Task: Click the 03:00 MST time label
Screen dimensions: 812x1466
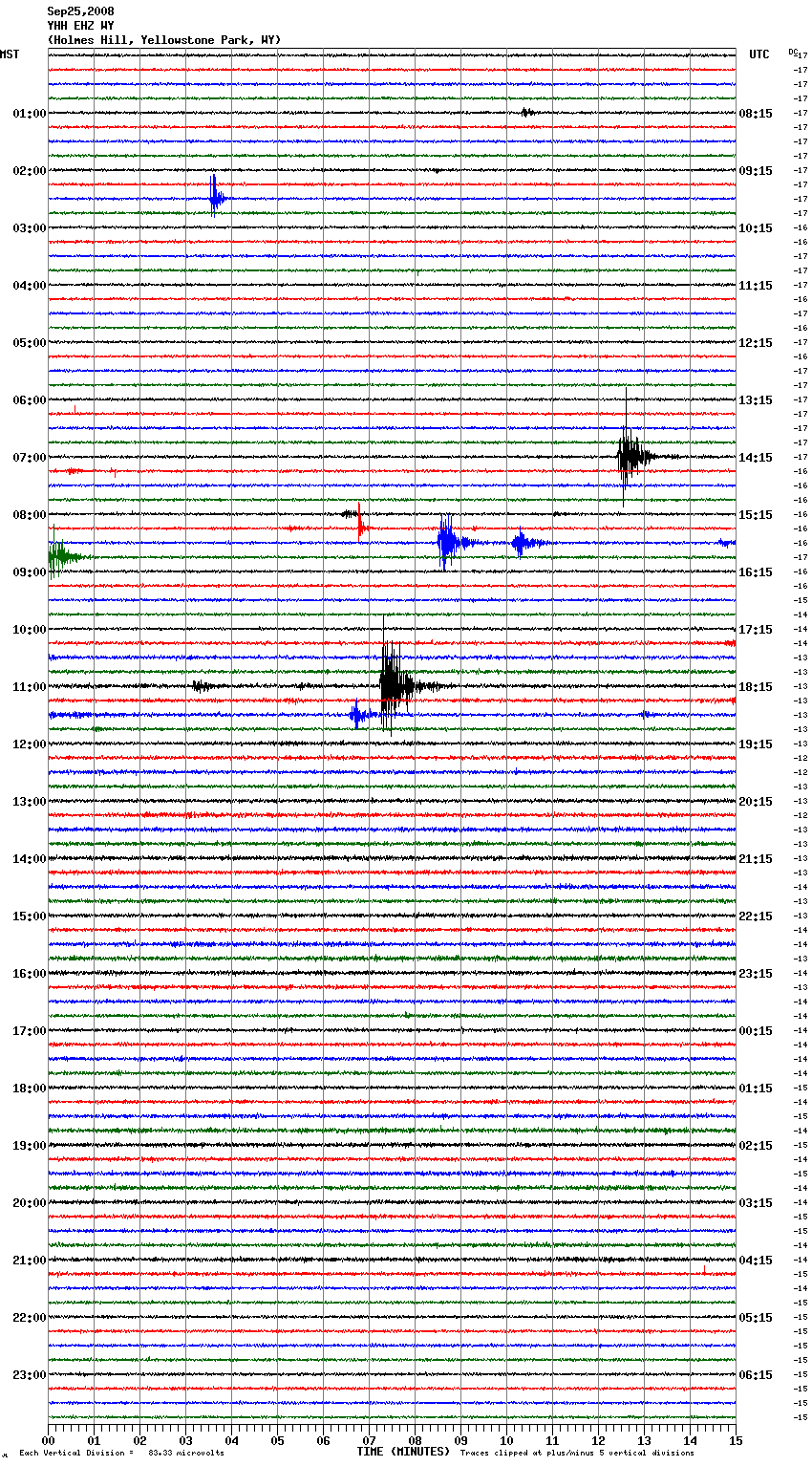Action: coord(29,228)
